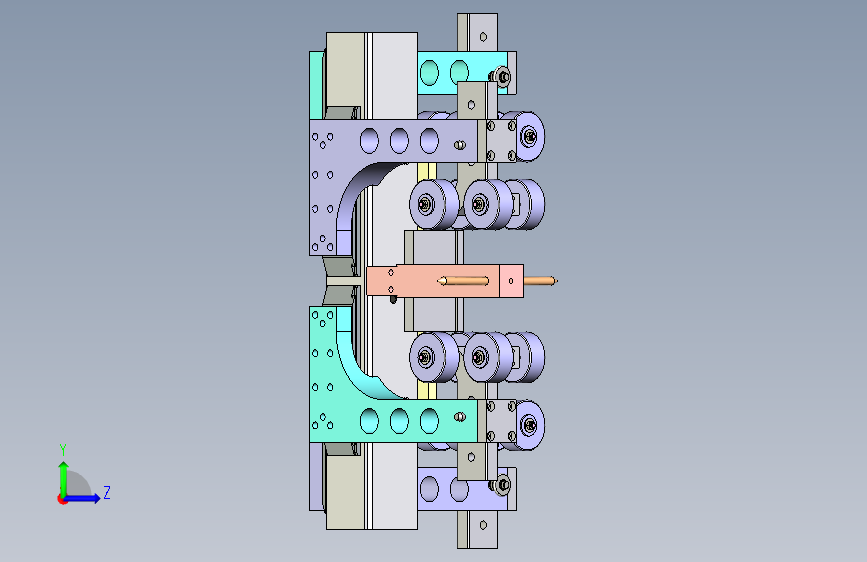The height and width of the screenshot is (562, 867).
Task: Pick the upper-middle purple roller wheel
Action: (x=487, y=204)
